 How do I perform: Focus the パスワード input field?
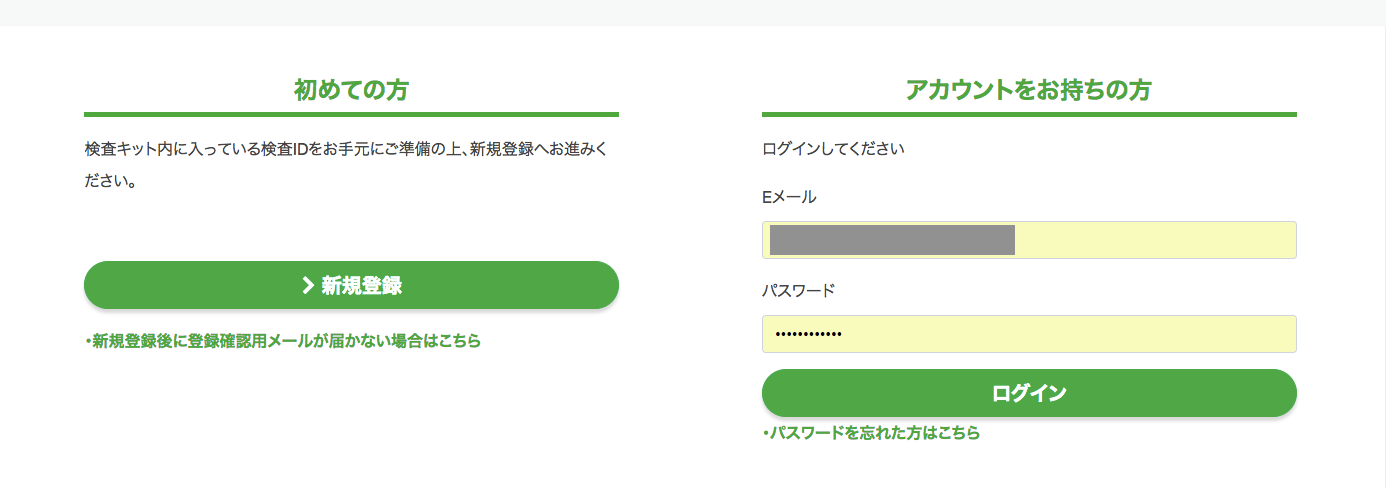[x=1029, y=334]
